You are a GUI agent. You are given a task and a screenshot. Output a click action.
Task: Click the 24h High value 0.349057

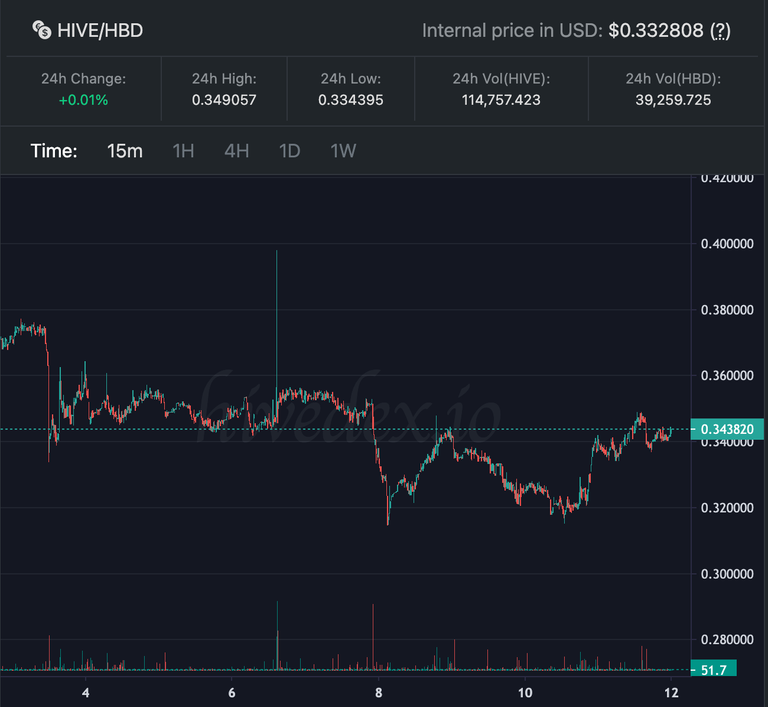click(x=224, y=100)
